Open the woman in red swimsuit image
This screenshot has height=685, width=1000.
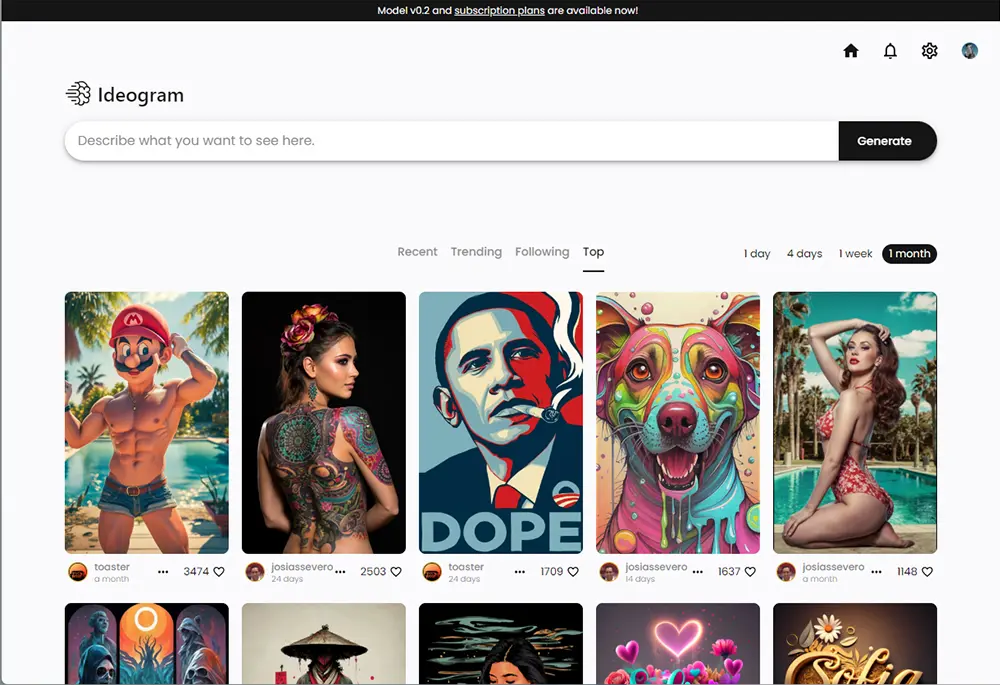pos(855,422)
